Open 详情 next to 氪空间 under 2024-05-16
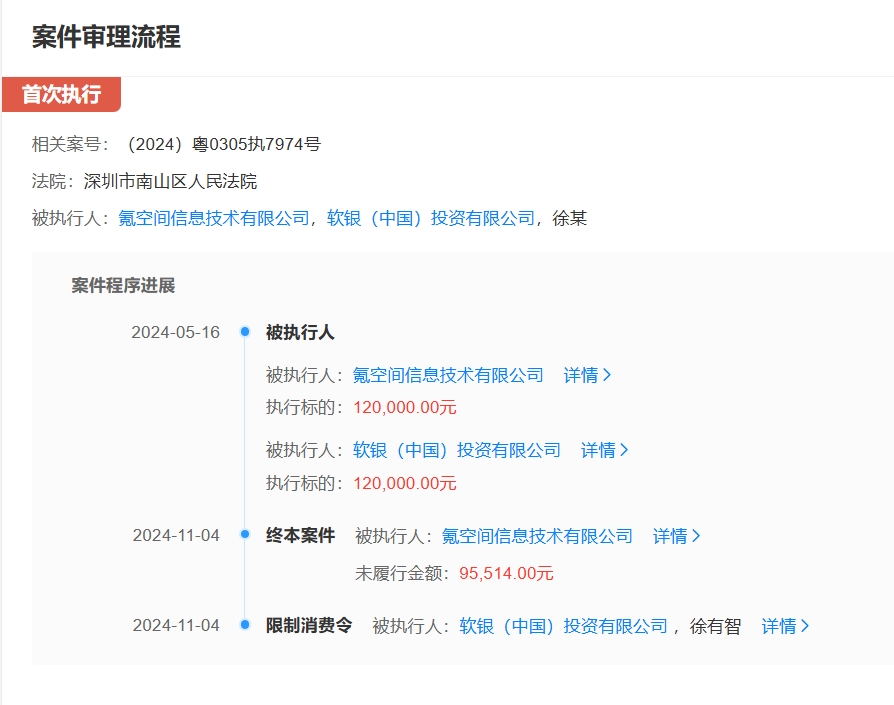This screenshot has height=705, width=894. (587, 375)
